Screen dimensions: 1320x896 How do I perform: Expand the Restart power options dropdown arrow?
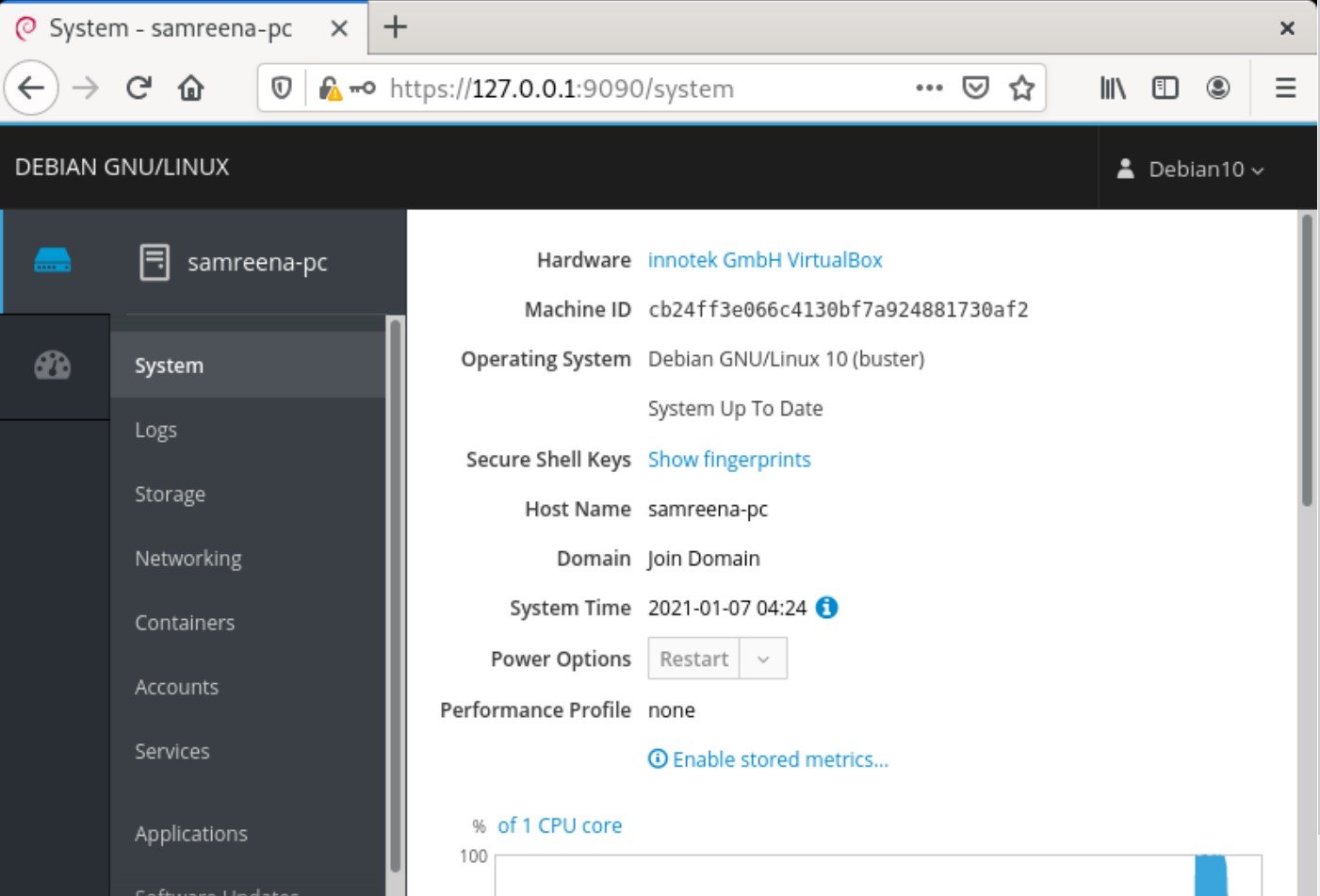click(x=763, y=659)
